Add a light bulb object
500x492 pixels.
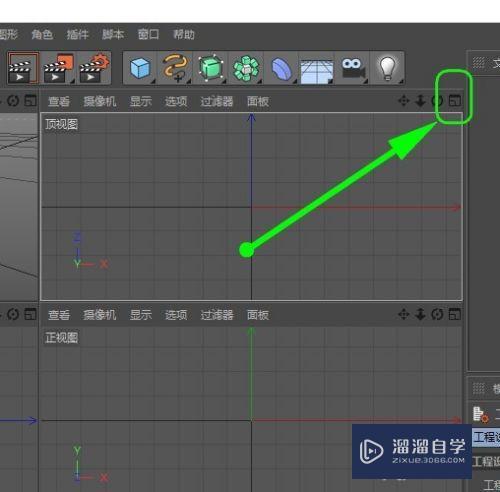click(388, 68)
